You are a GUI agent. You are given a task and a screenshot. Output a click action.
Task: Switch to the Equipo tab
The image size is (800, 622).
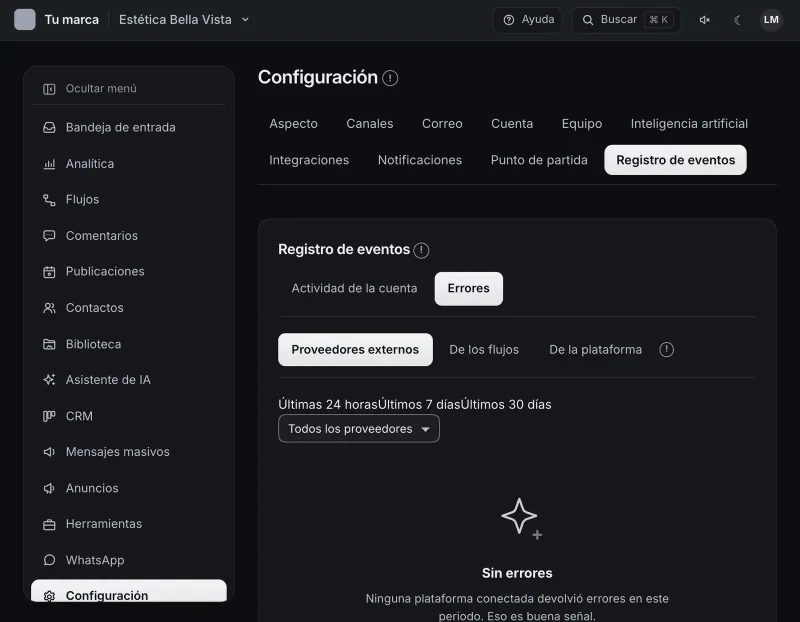click(582, 124)
